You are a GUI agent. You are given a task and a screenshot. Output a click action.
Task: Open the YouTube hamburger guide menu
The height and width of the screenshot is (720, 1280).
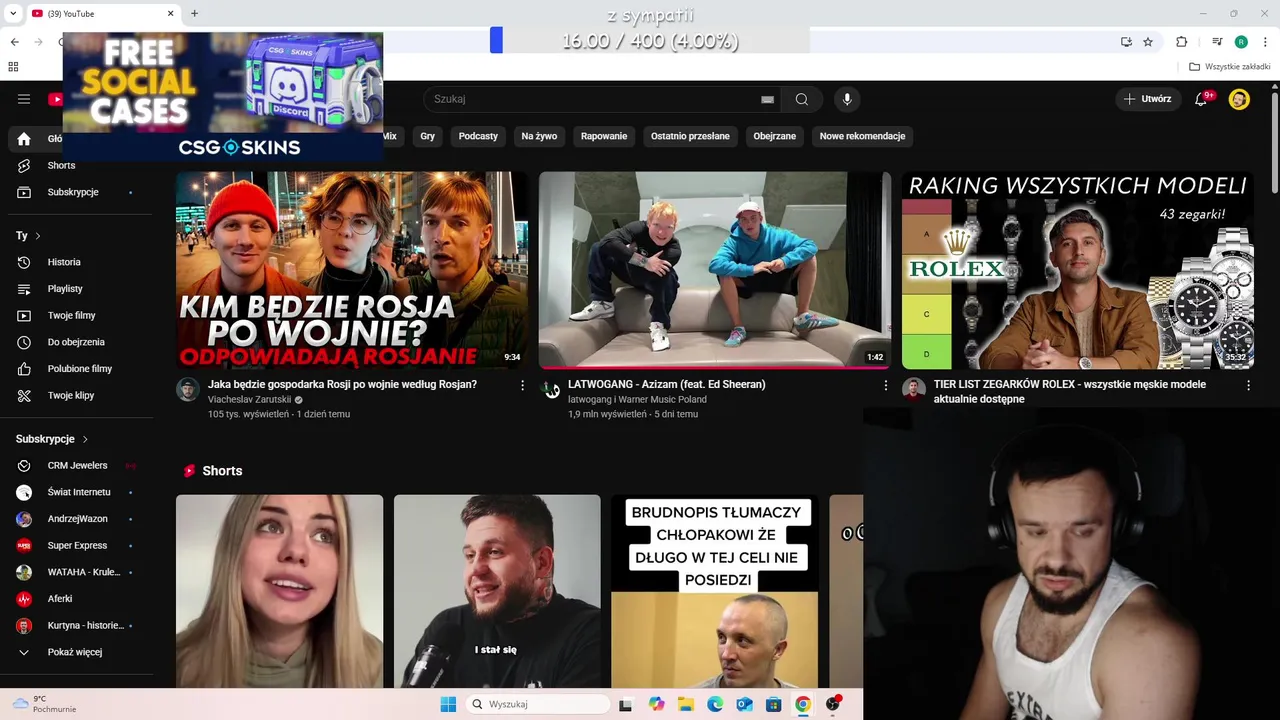click(x=24, y=99)
